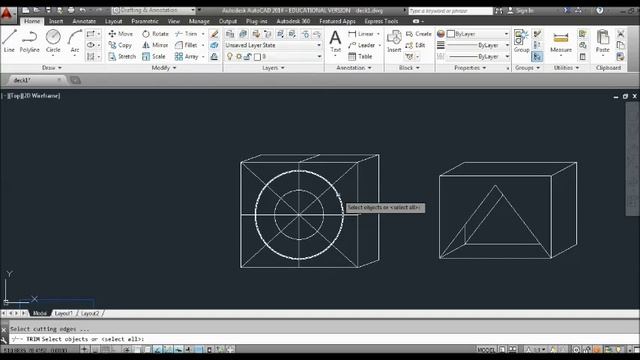640x360 pixels.
Task: Click the 2D Wireframe visual style label
Action: click(40, 96)
